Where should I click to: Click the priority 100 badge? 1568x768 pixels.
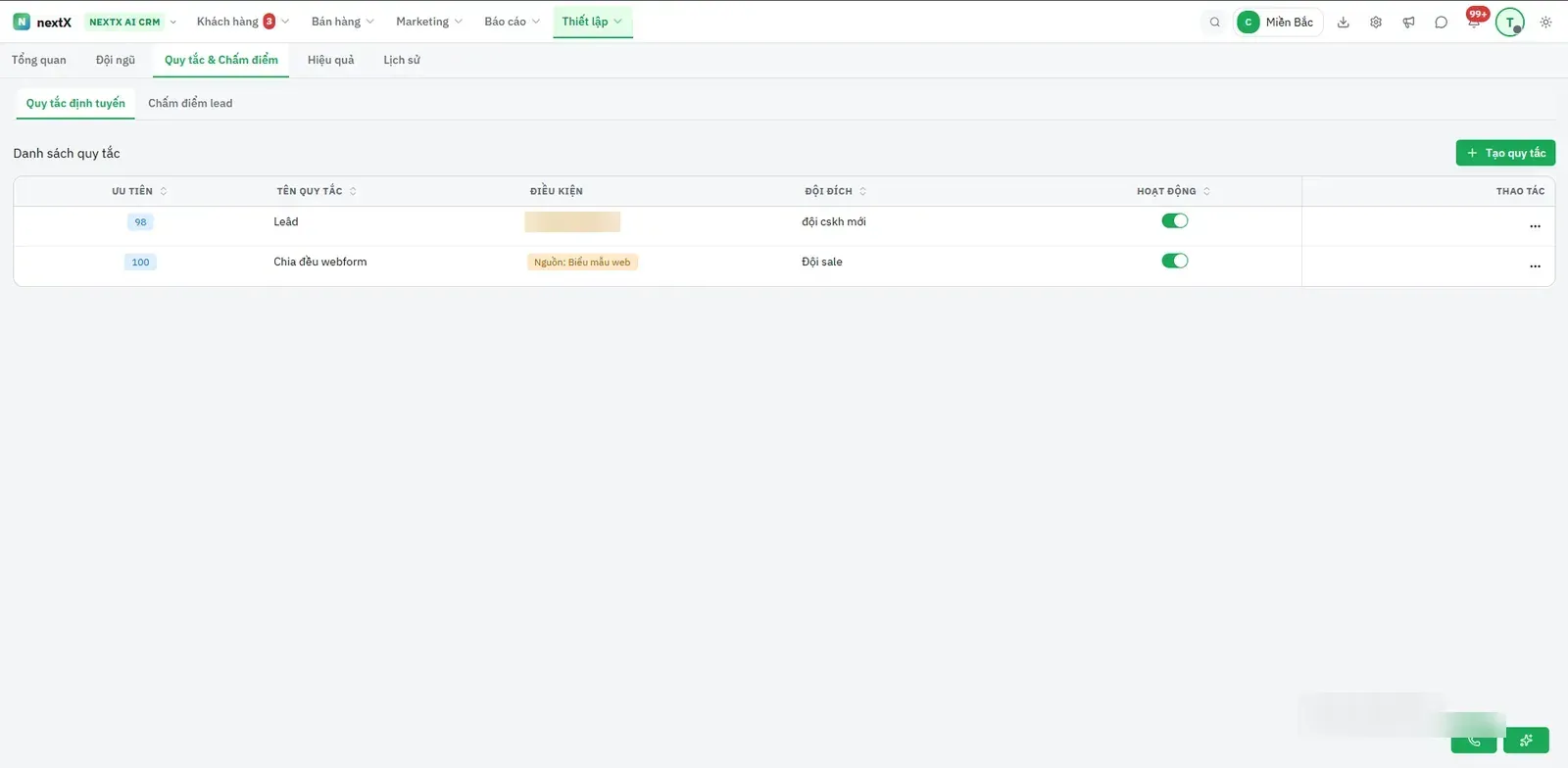coord(140,263)
